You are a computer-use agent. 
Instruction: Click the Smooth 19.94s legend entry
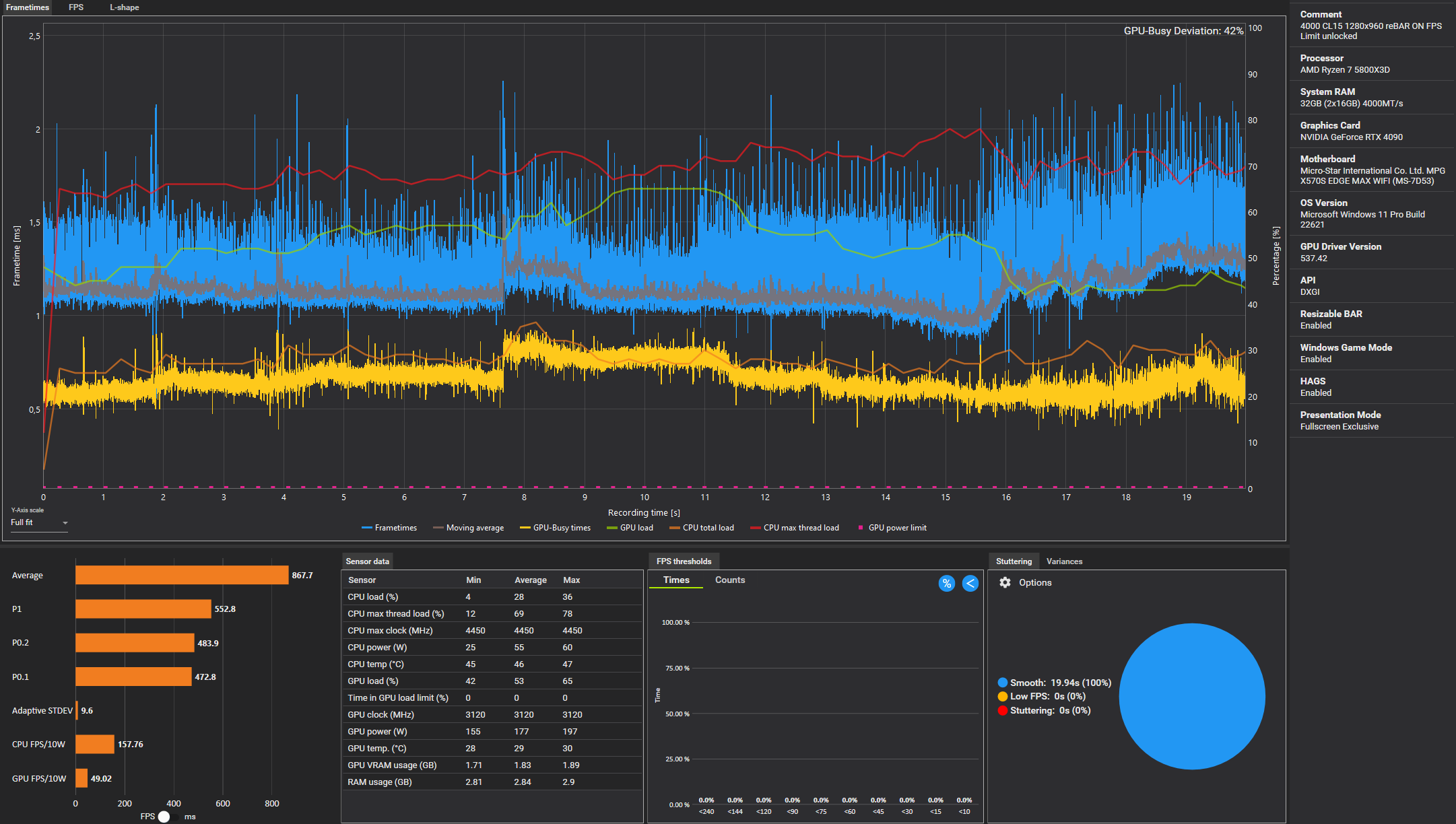coord(1055,683)
